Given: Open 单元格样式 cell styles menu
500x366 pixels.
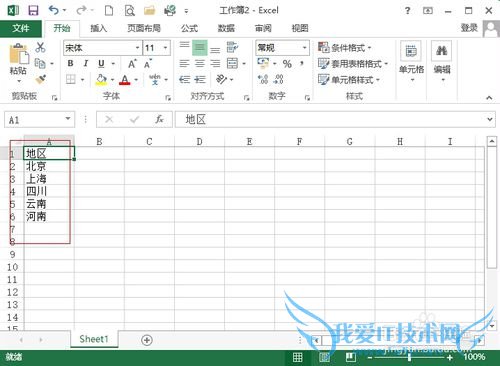Looking at the screenshot, I should 349,80.
